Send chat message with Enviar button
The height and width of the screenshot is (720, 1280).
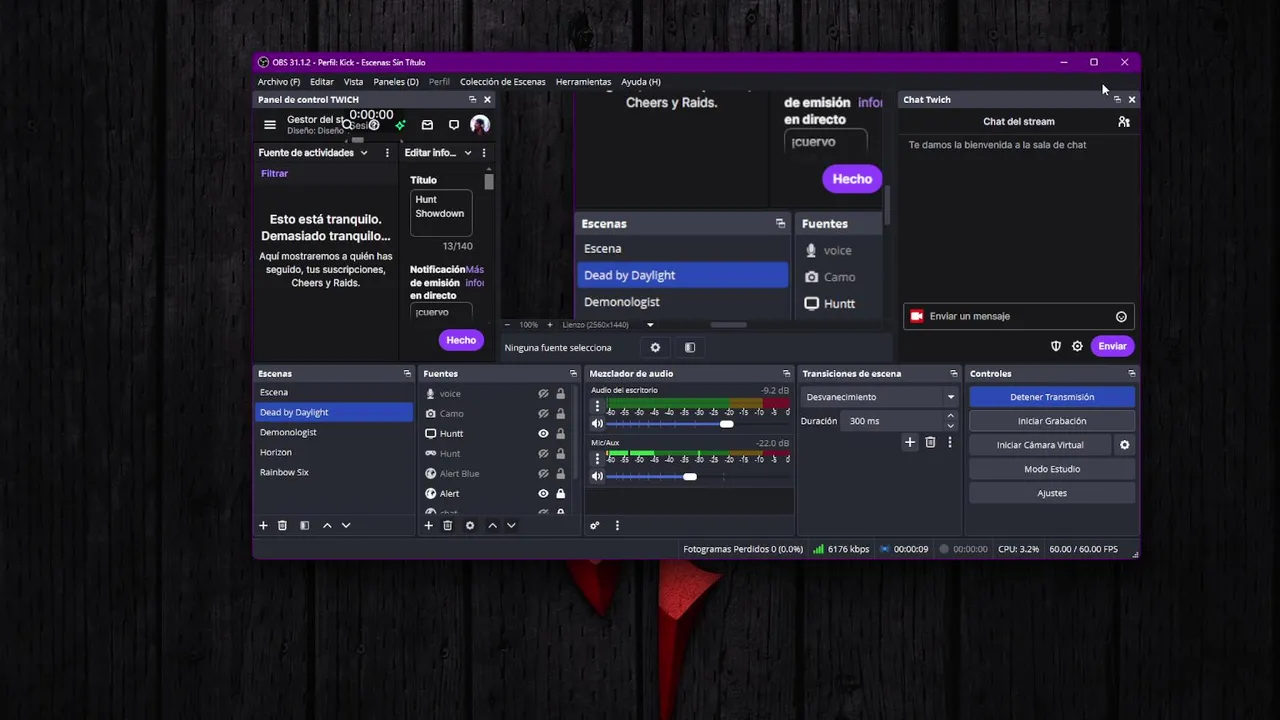(1112, 346)
